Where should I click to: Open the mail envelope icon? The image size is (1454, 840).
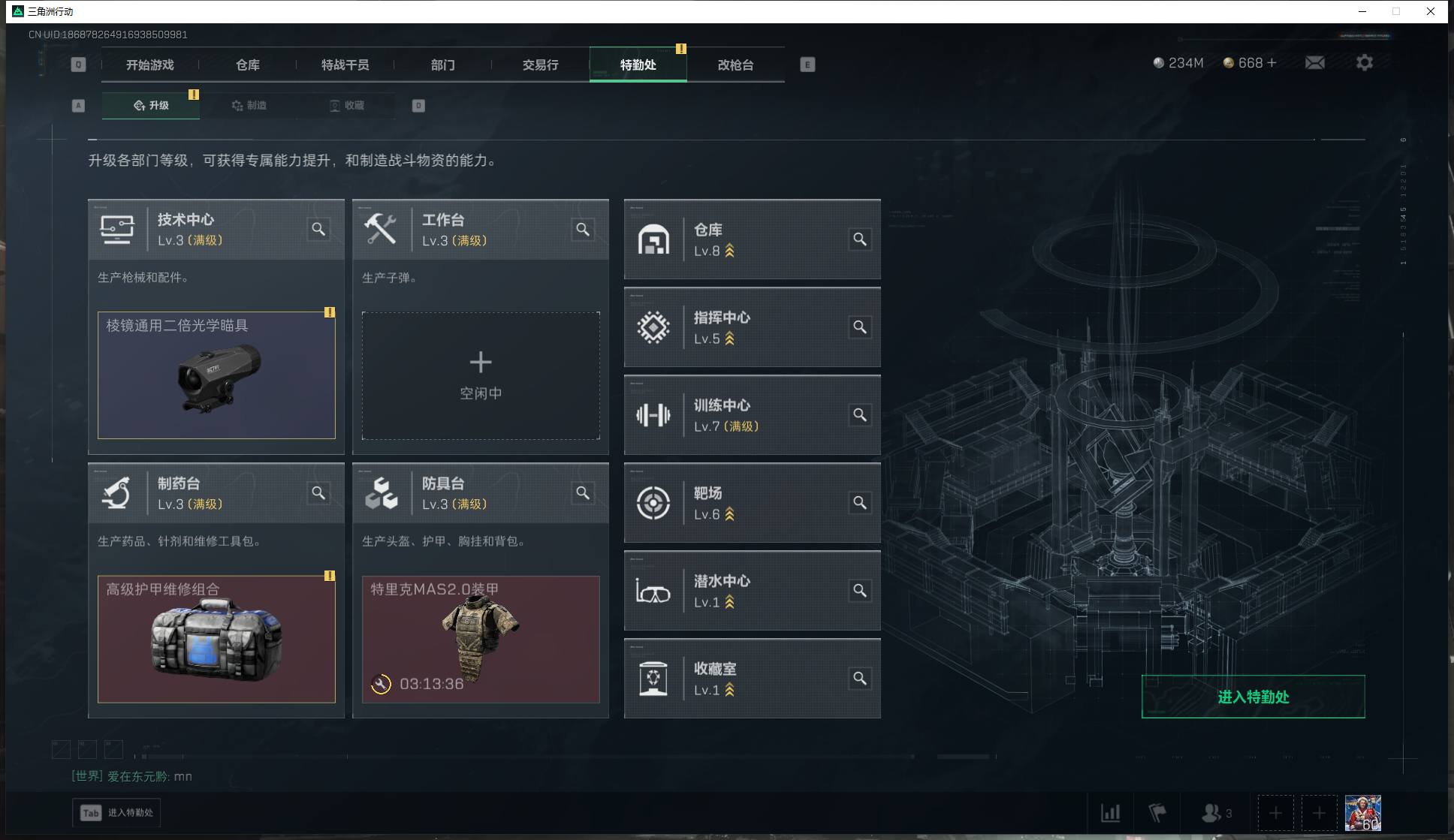pyautogui.click(x=1315, y=63)
